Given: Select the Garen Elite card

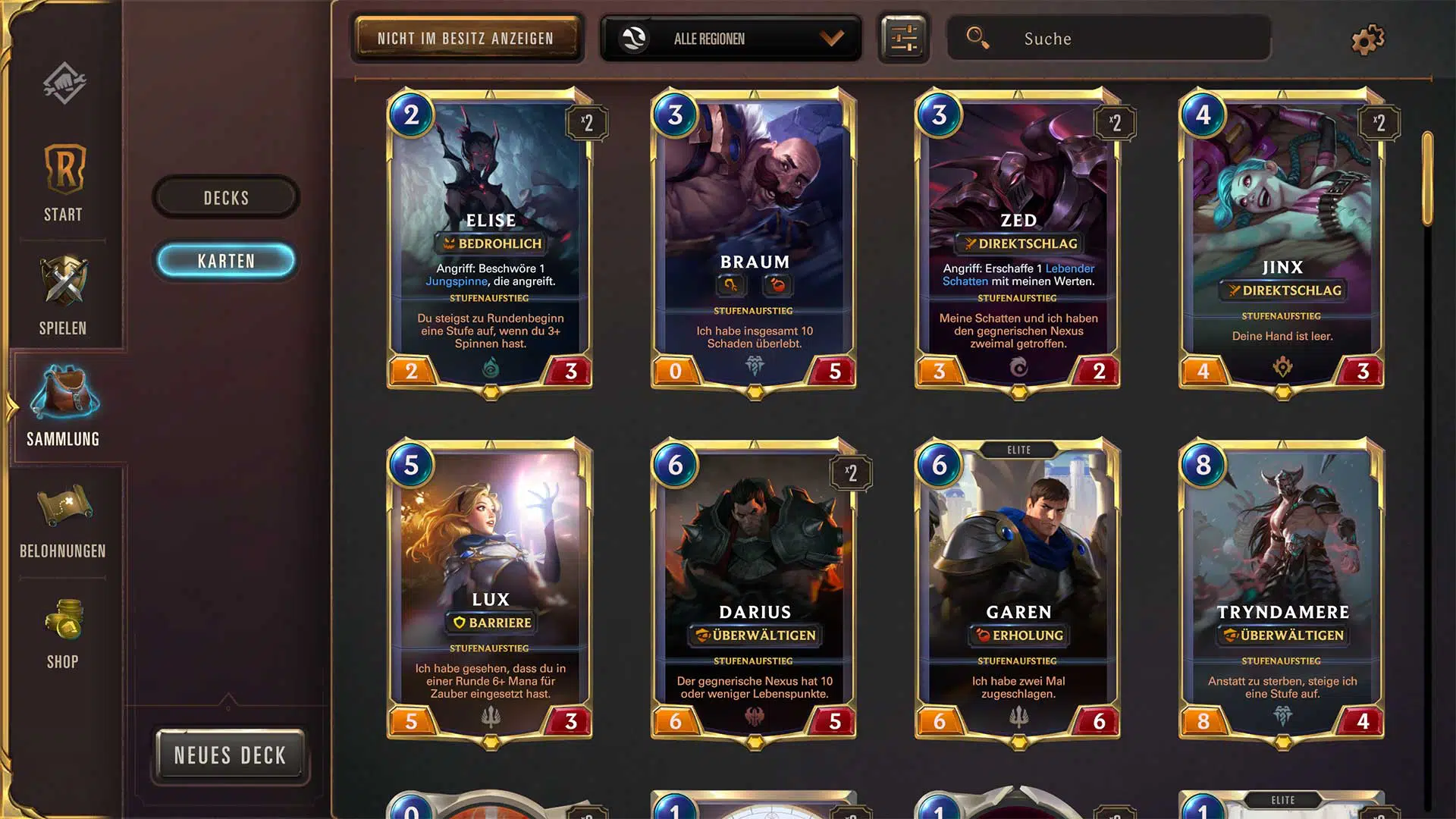Looking at the screenshot, I should pos(1018,591).
